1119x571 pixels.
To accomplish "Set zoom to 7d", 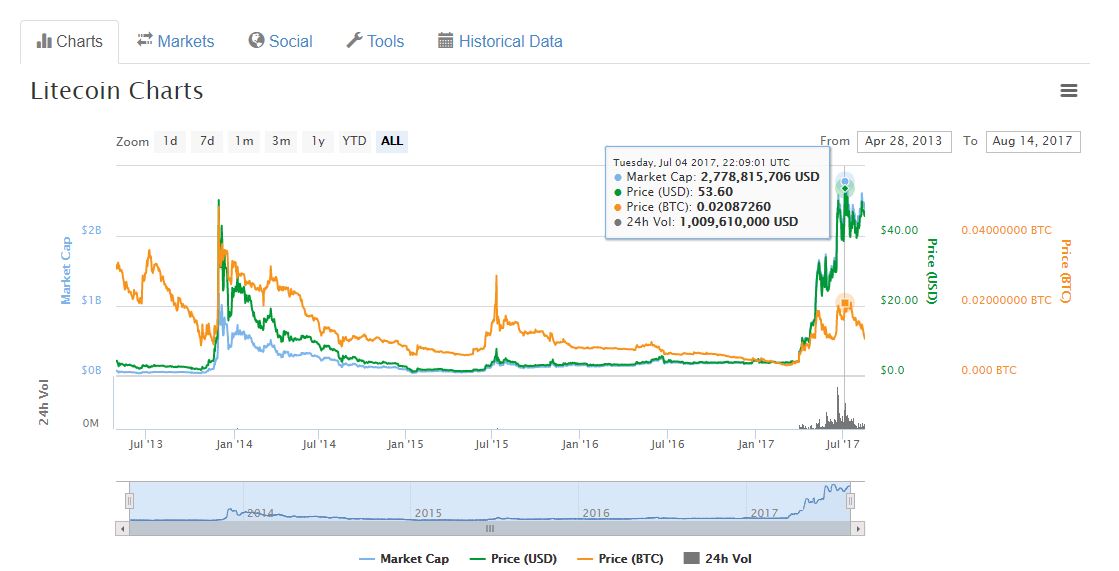I will click(x=207, y=141).
